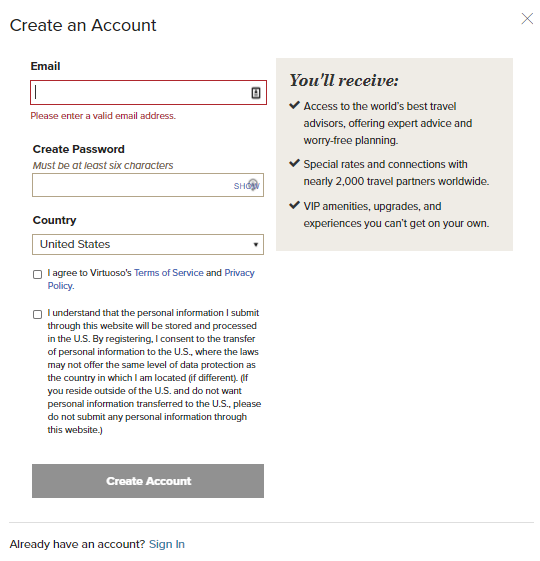
Task: Open the Terms of Service link
Action: 169,273
